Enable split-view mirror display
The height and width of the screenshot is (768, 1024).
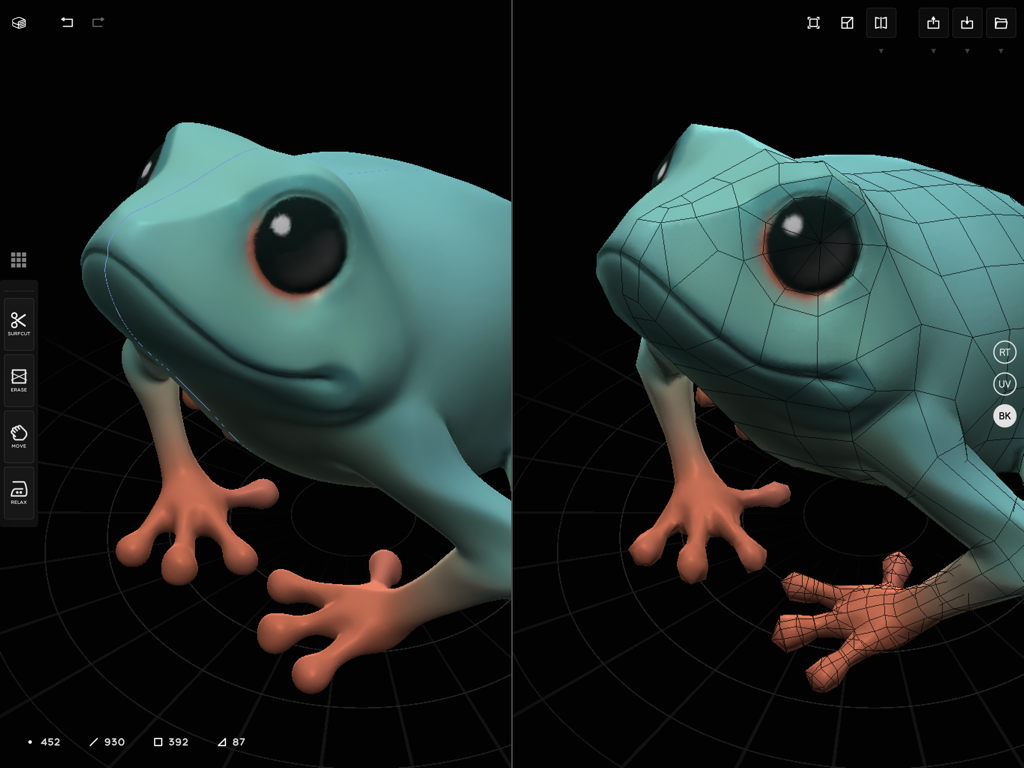click(x=881, y=22)
